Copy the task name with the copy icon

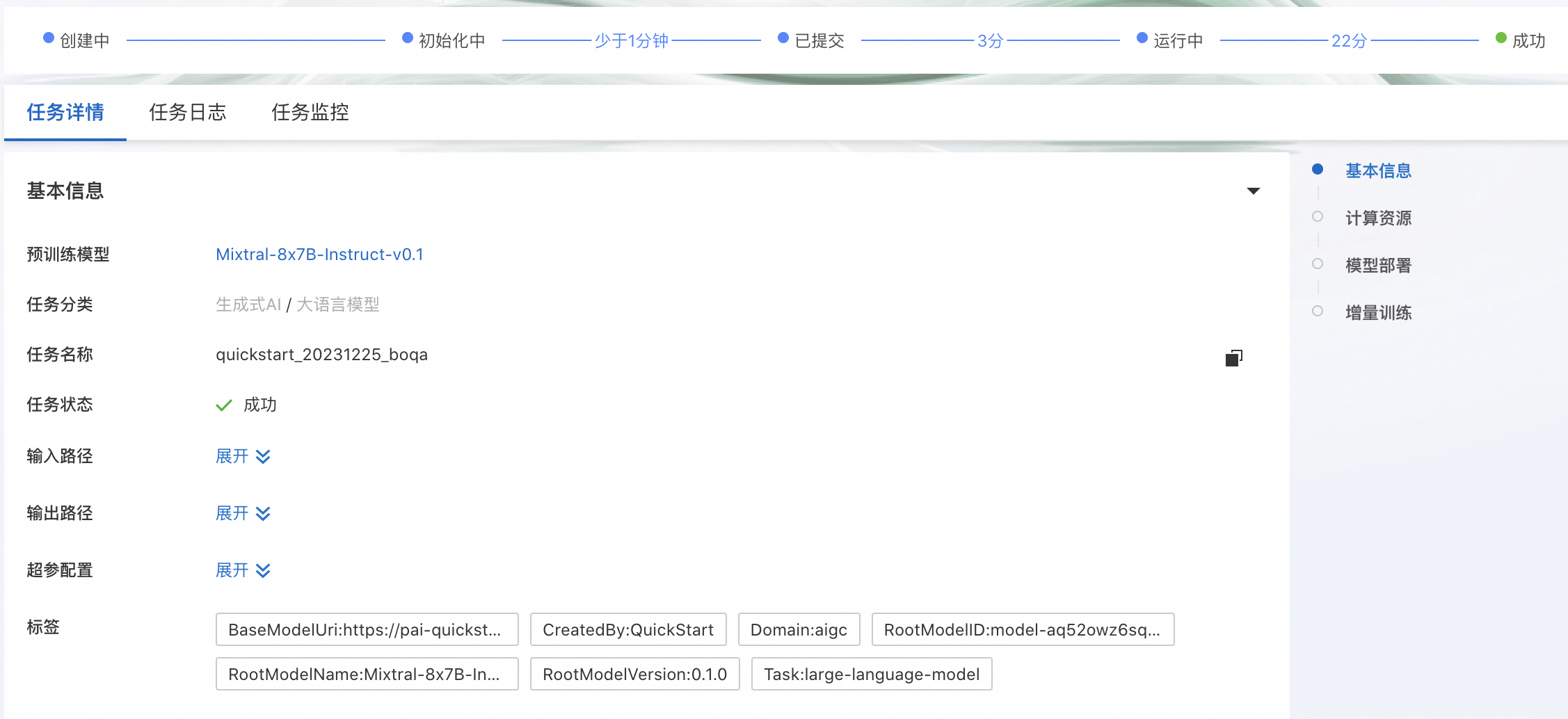coord(1233,357)
